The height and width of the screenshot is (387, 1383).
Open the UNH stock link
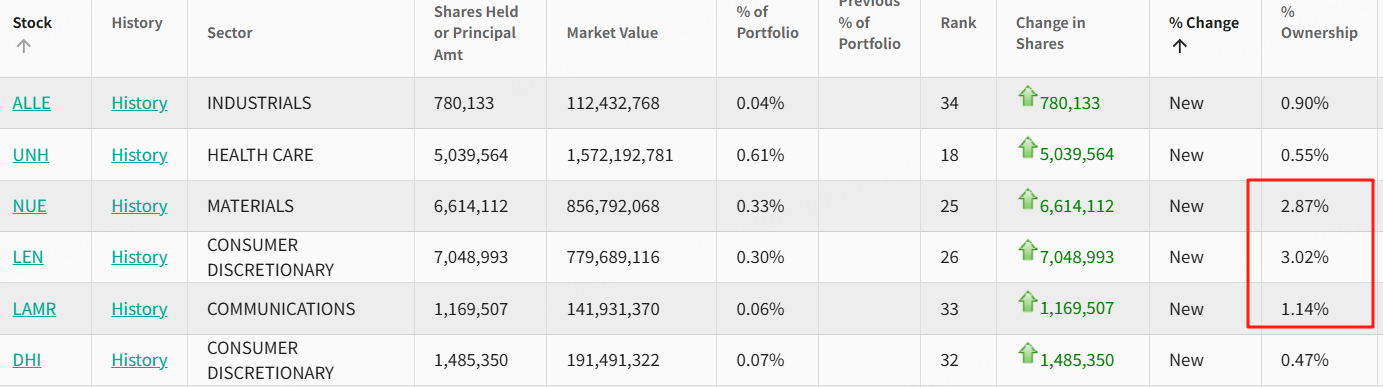31,155
